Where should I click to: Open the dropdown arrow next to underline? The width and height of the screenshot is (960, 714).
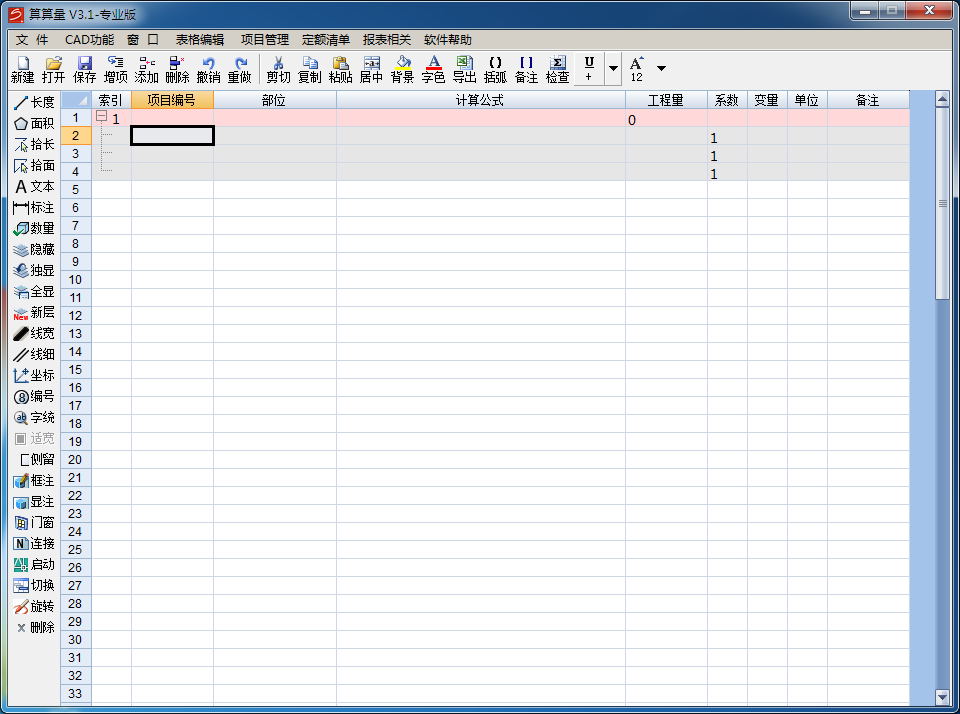coord(613,69)
